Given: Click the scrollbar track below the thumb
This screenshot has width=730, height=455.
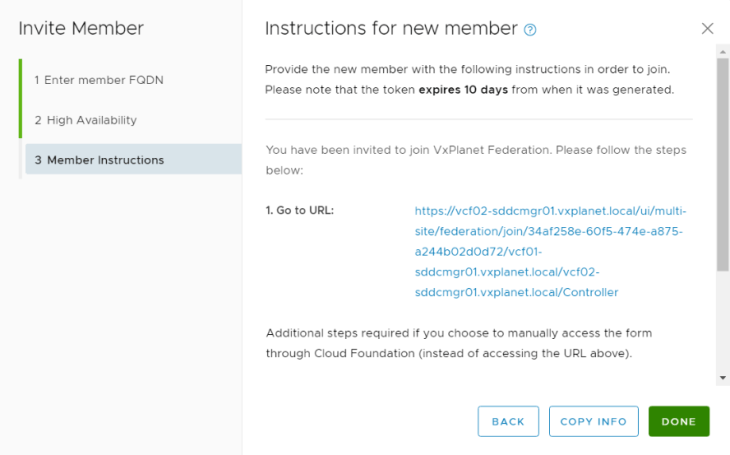Looking at the screenshot, I should (723, 321).
